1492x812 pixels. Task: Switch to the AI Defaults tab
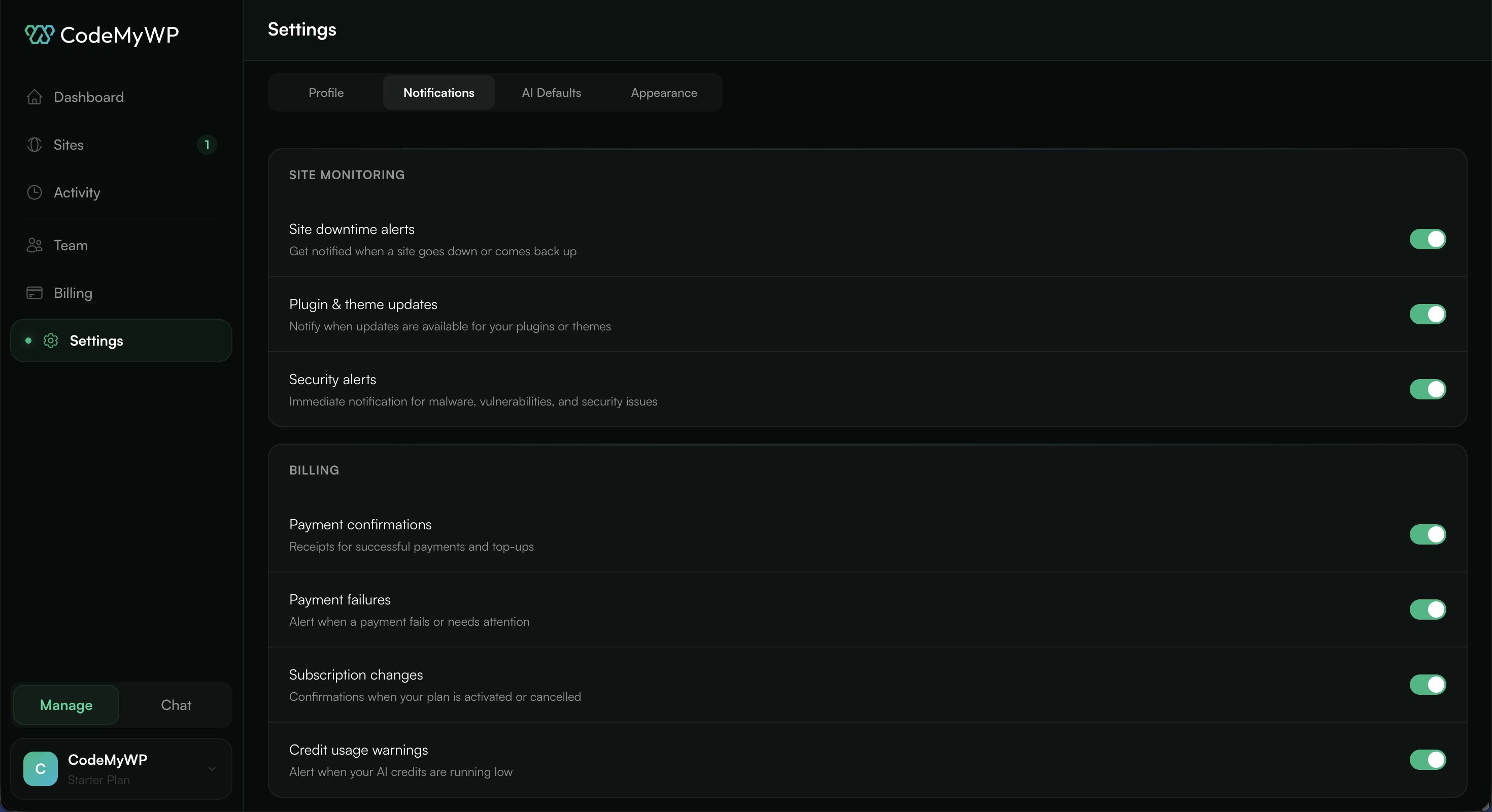551,93
